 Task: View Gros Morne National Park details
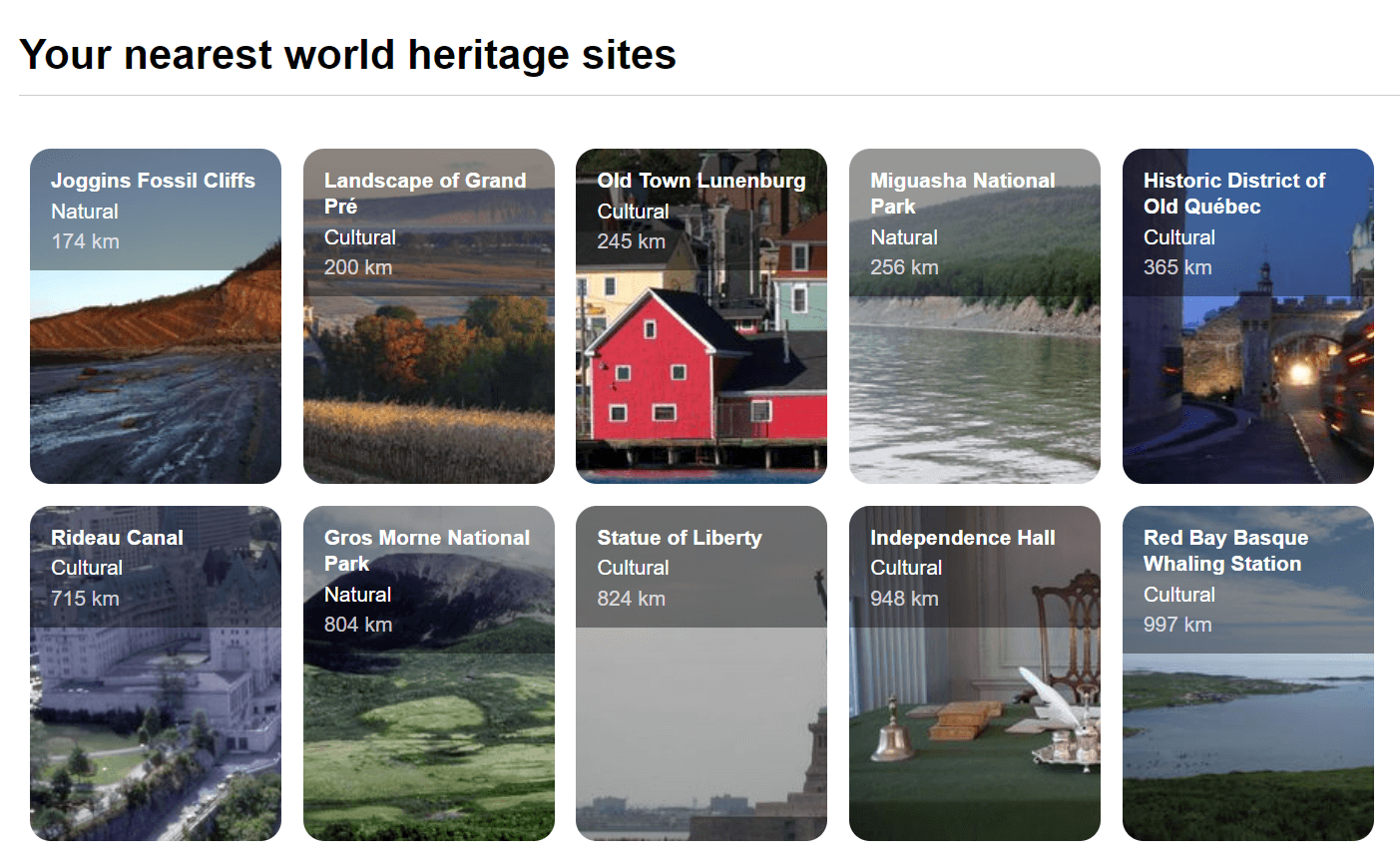(428, 671)
